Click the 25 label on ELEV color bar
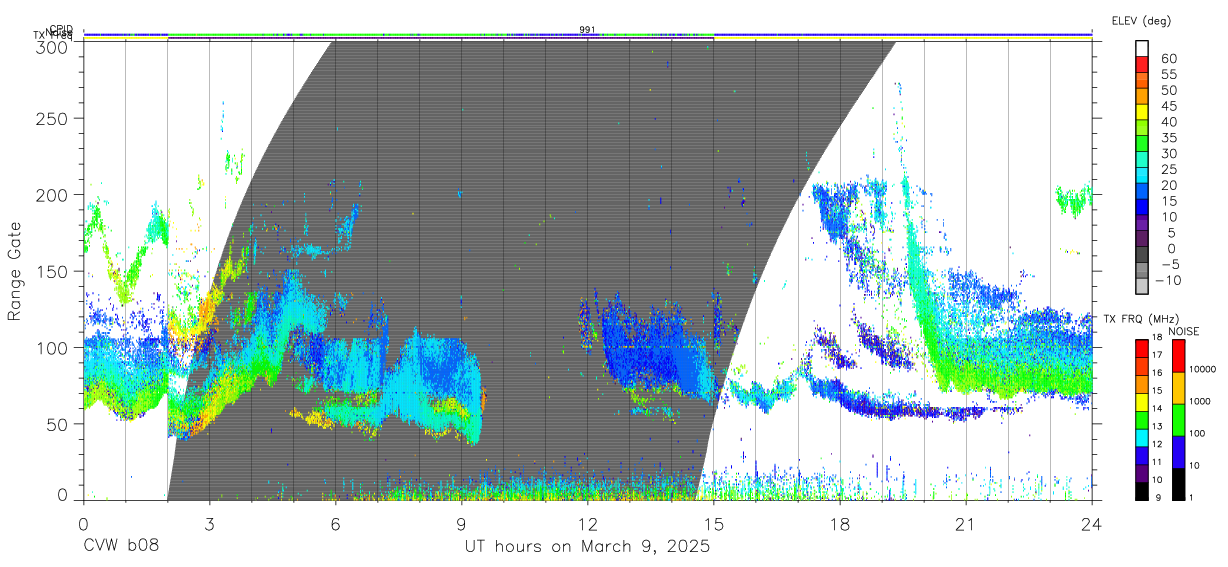Image resolution: width=1228 pixels, height=567 pixels. click(x=1169, y=170)
